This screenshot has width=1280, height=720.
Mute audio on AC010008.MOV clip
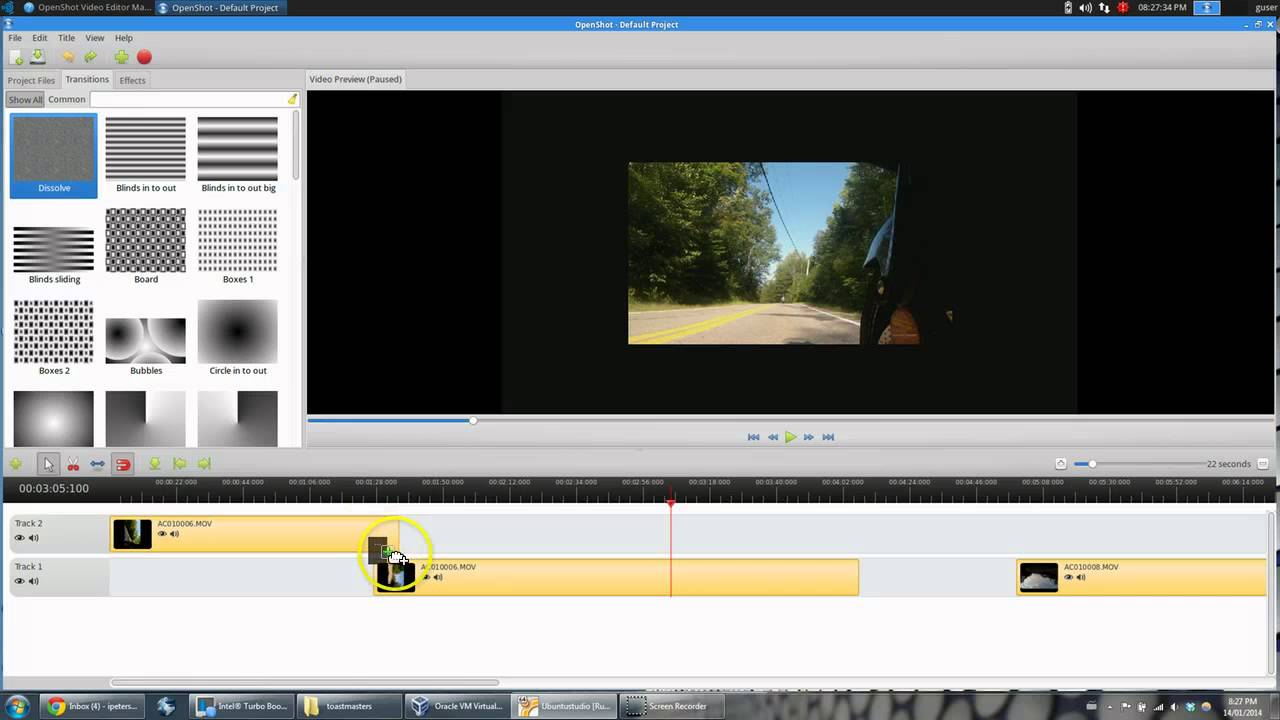[1081, 577]
